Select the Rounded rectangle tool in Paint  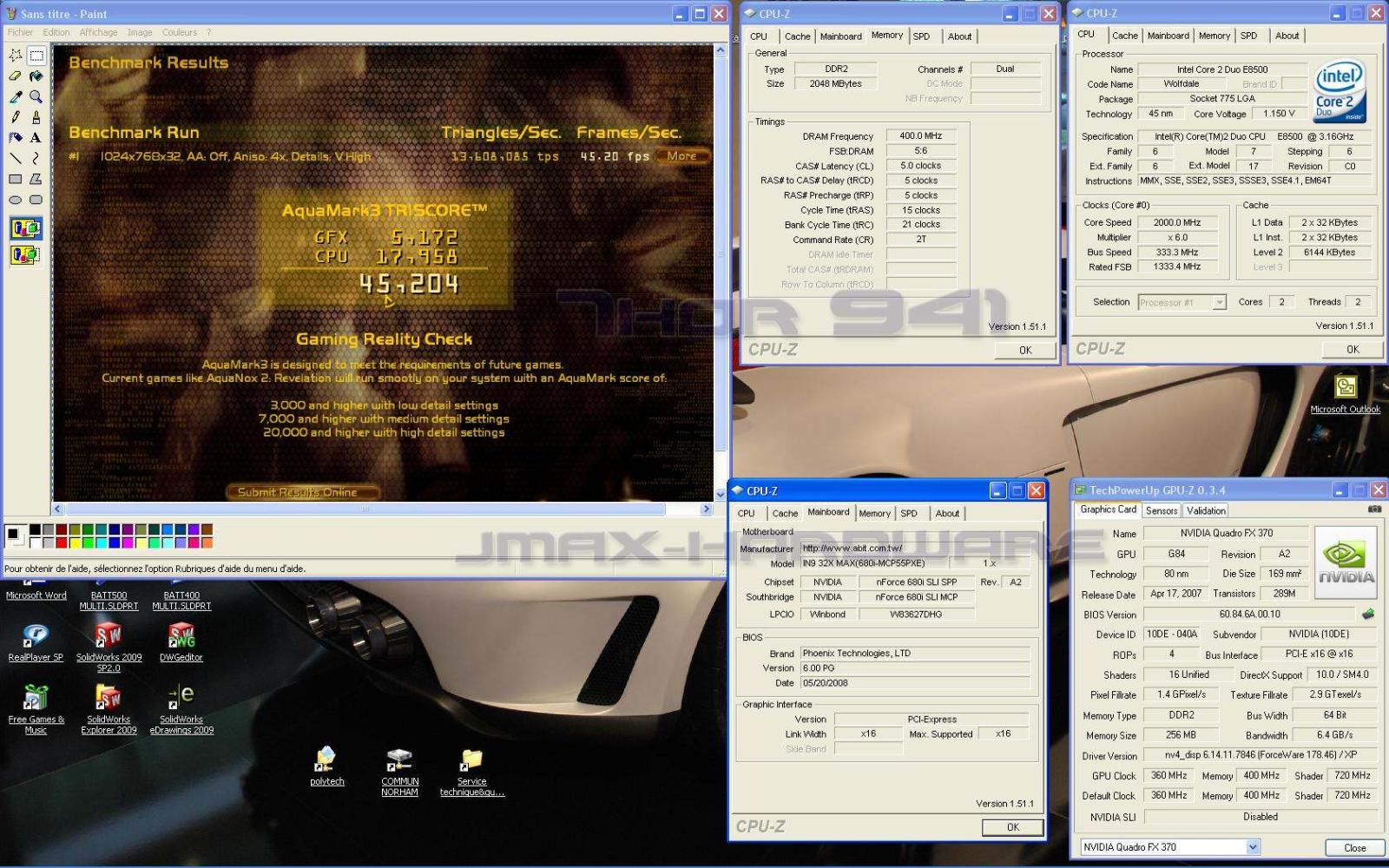pyautogui.click(x=36, y=200)
